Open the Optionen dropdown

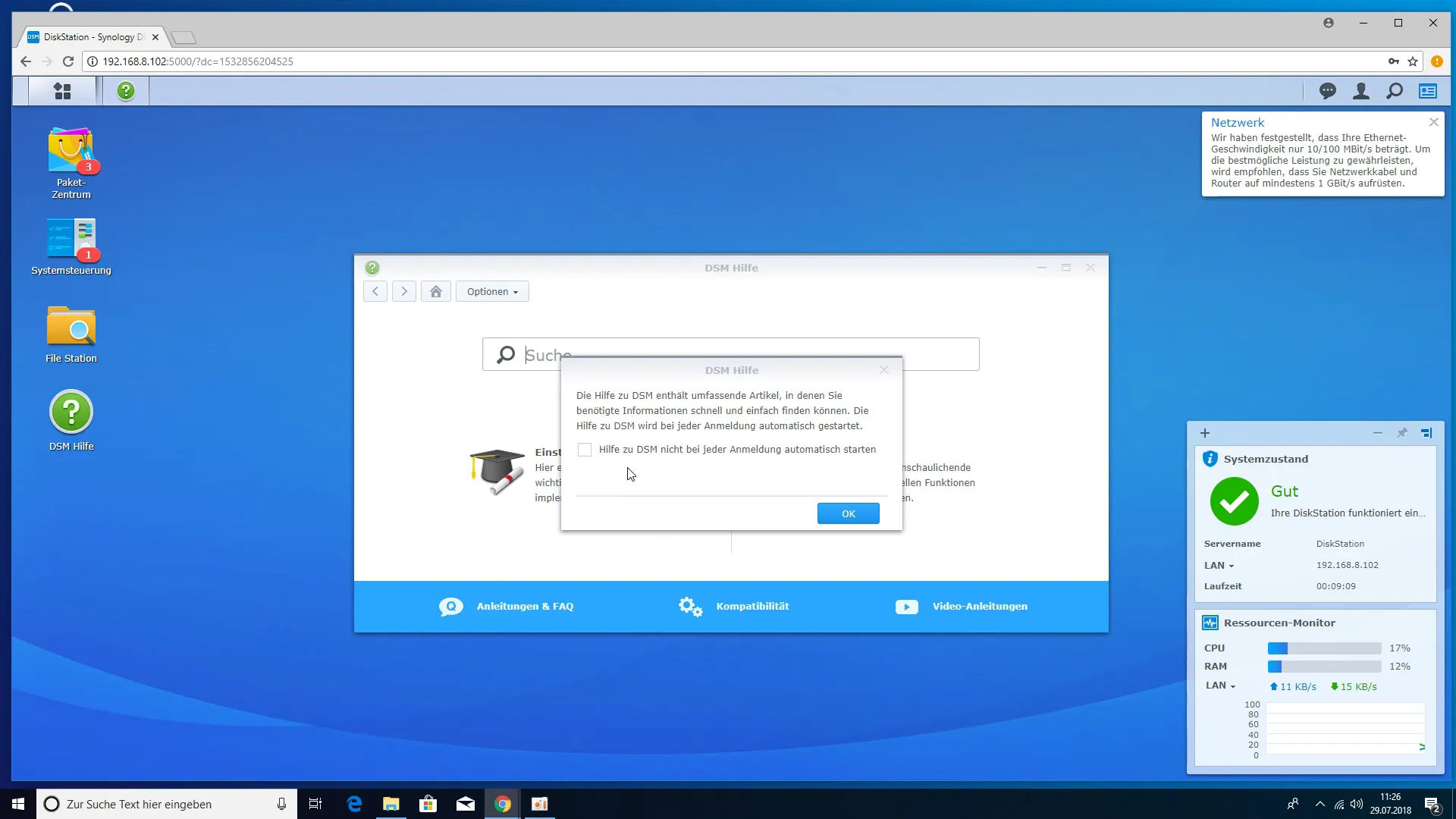pos(492,291)
